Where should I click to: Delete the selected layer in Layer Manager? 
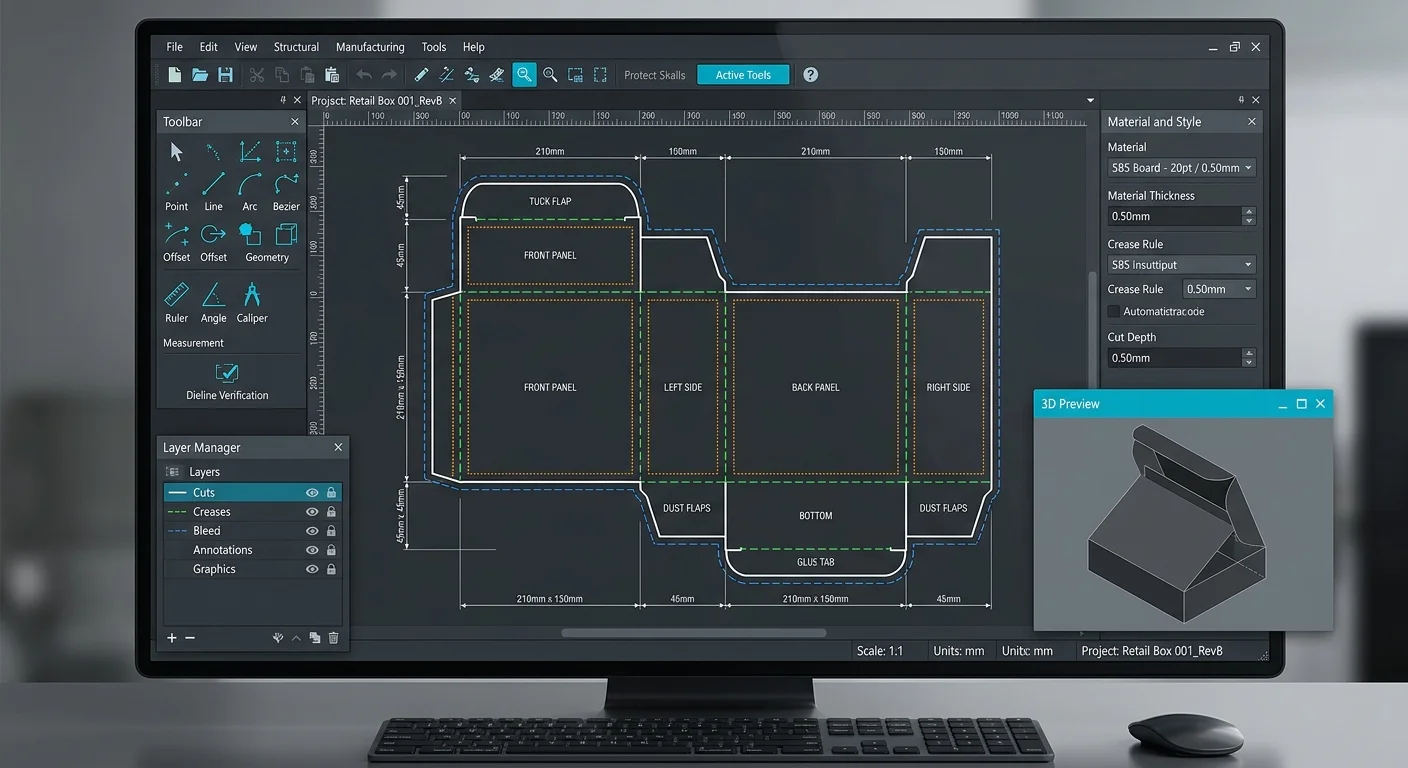click(333, 637)
